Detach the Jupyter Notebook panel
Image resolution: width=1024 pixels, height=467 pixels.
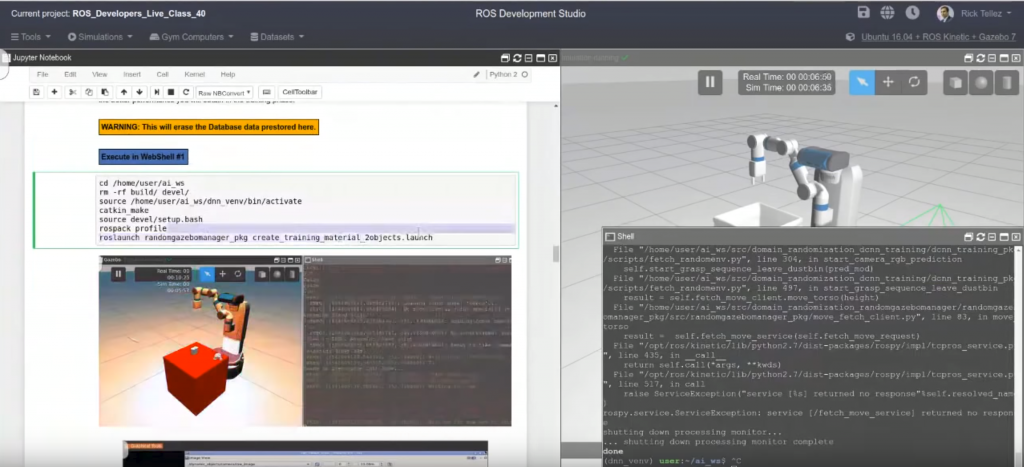[505, 58]
